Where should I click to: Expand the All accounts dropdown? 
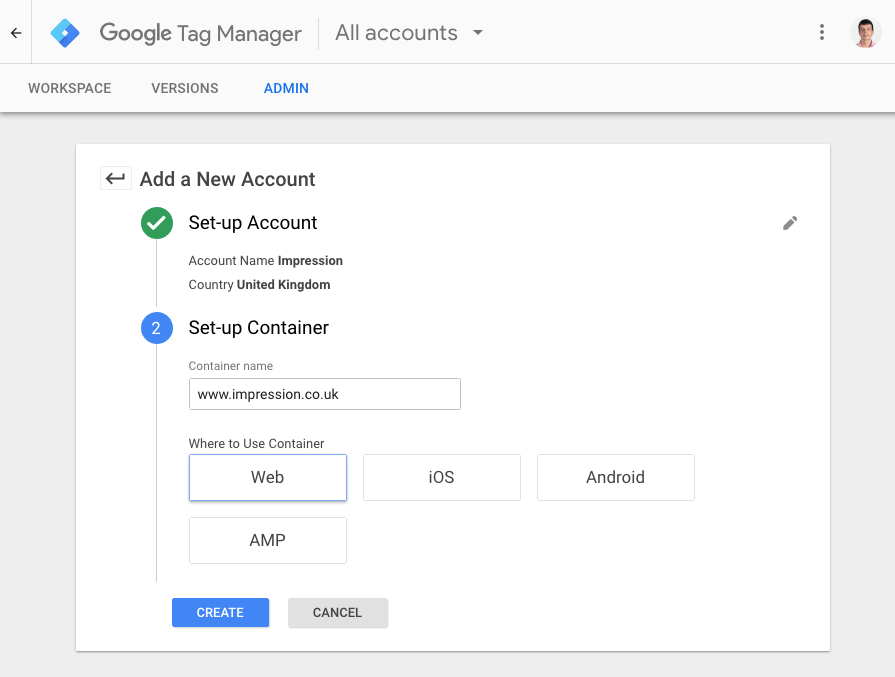409,33
